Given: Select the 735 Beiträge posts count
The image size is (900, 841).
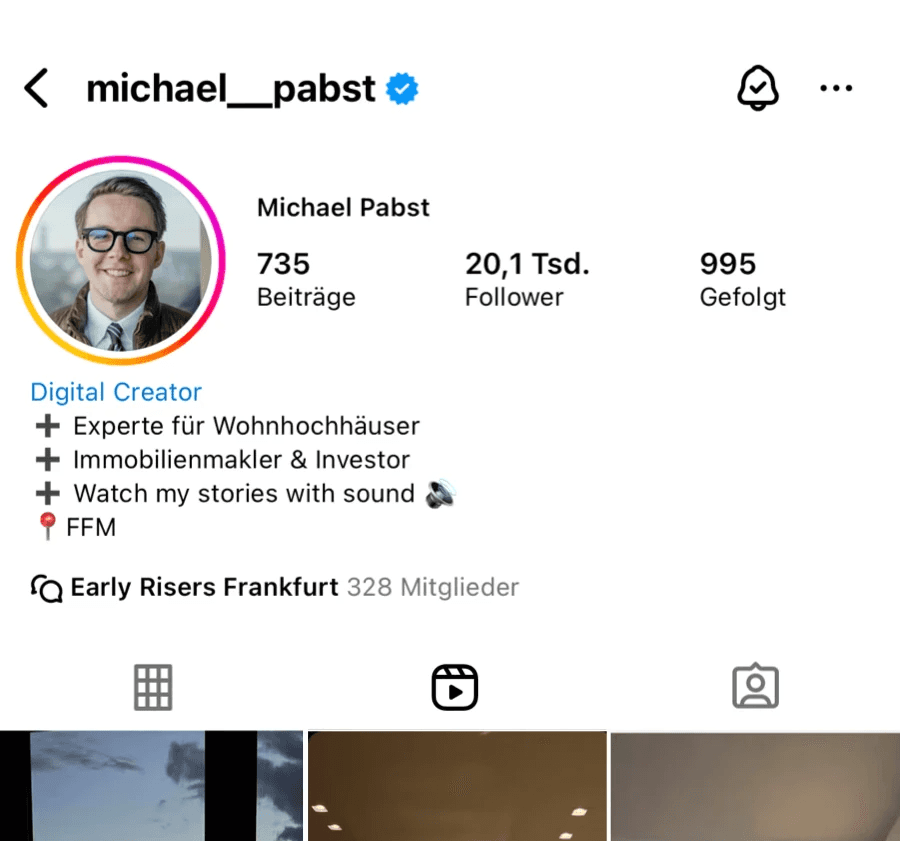Looking at the screenshot, I should (x=306, y=280).
